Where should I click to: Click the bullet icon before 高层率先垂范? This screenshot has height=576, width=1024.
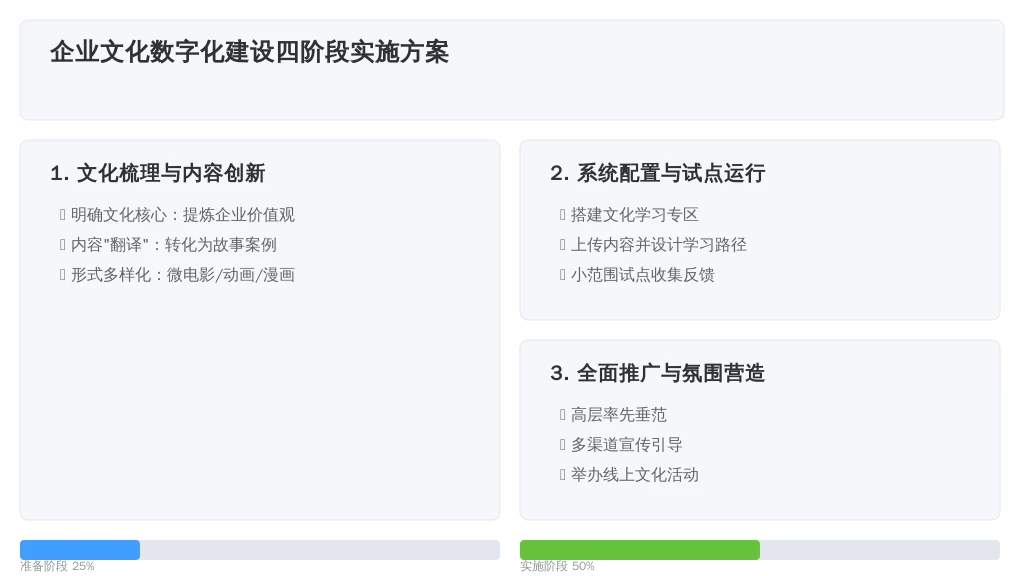pos(563,415)
